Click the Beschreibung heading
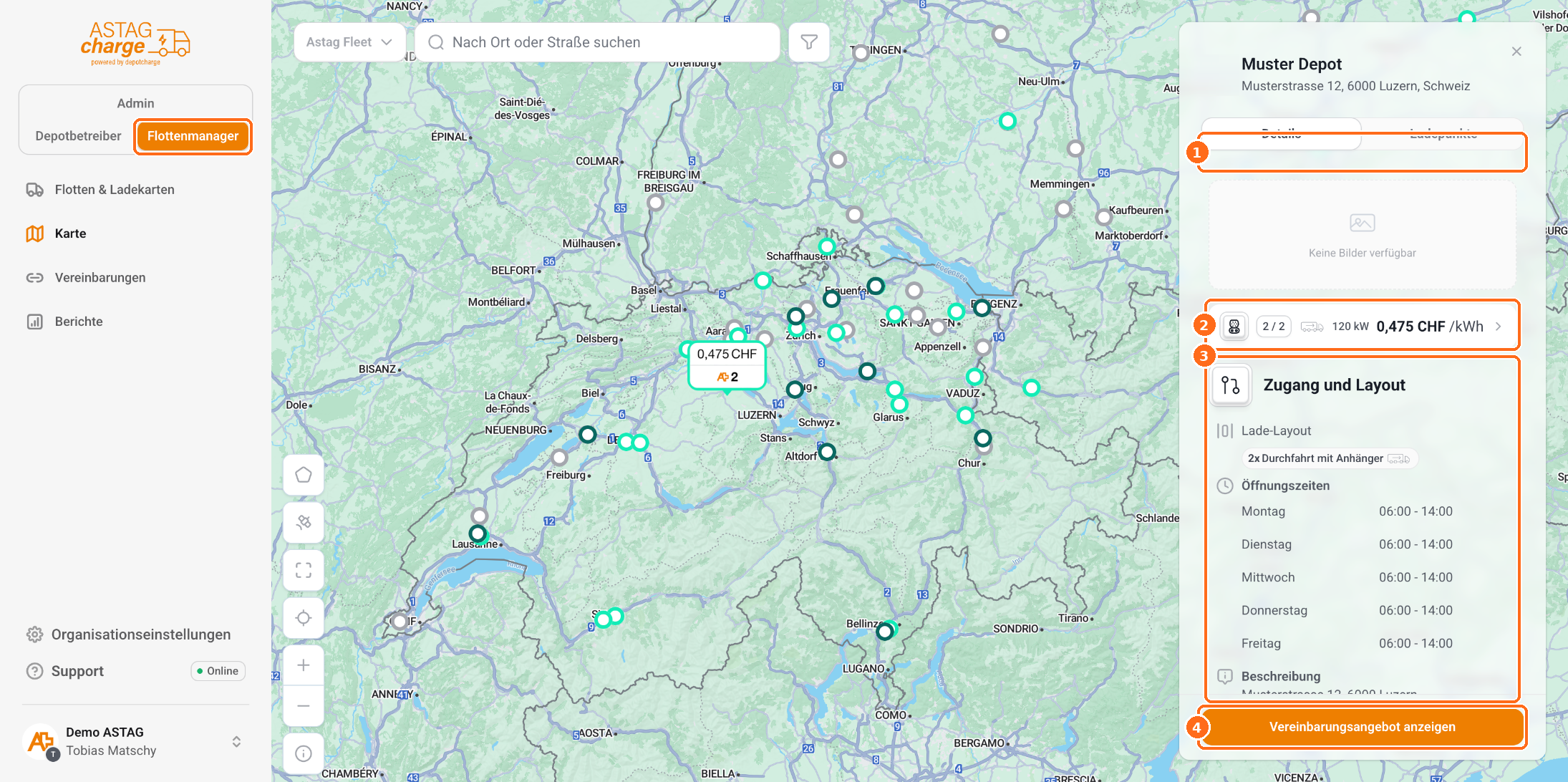The height and width of the screenshot is (782, 1568). 1281,676
